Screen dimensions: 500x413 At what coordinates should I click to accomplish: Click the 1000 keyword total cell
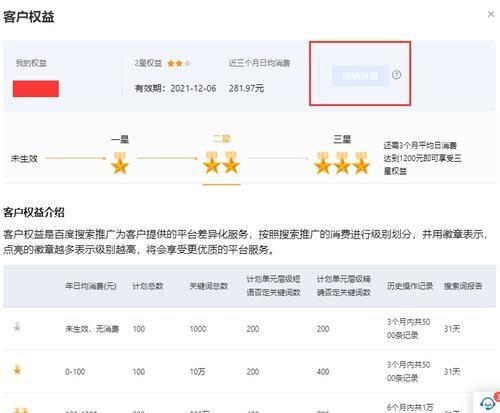198,329
